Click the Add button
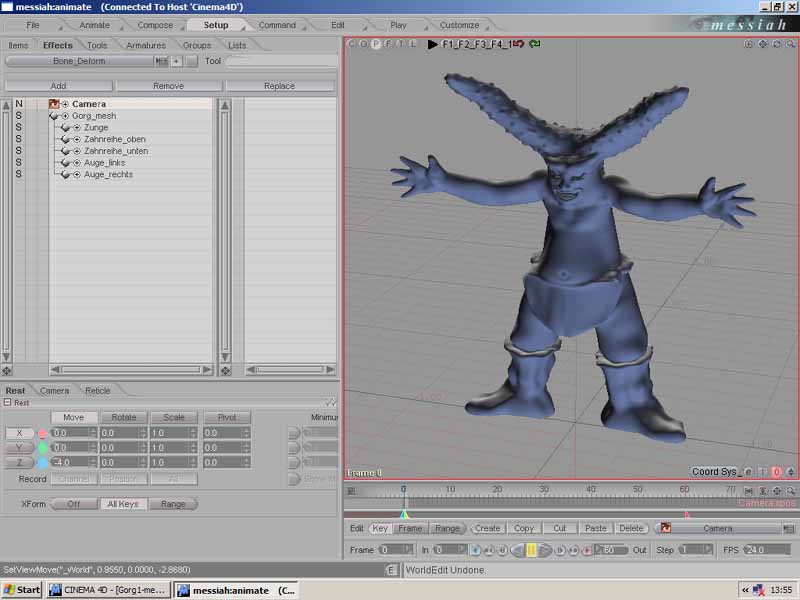Image resolution: width=800 pixels, height=600 pixels. click(59, 86)
